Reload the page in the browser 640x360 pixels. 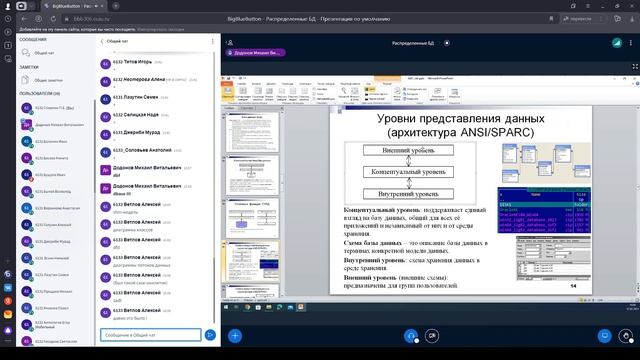click(x=53, y=19)
